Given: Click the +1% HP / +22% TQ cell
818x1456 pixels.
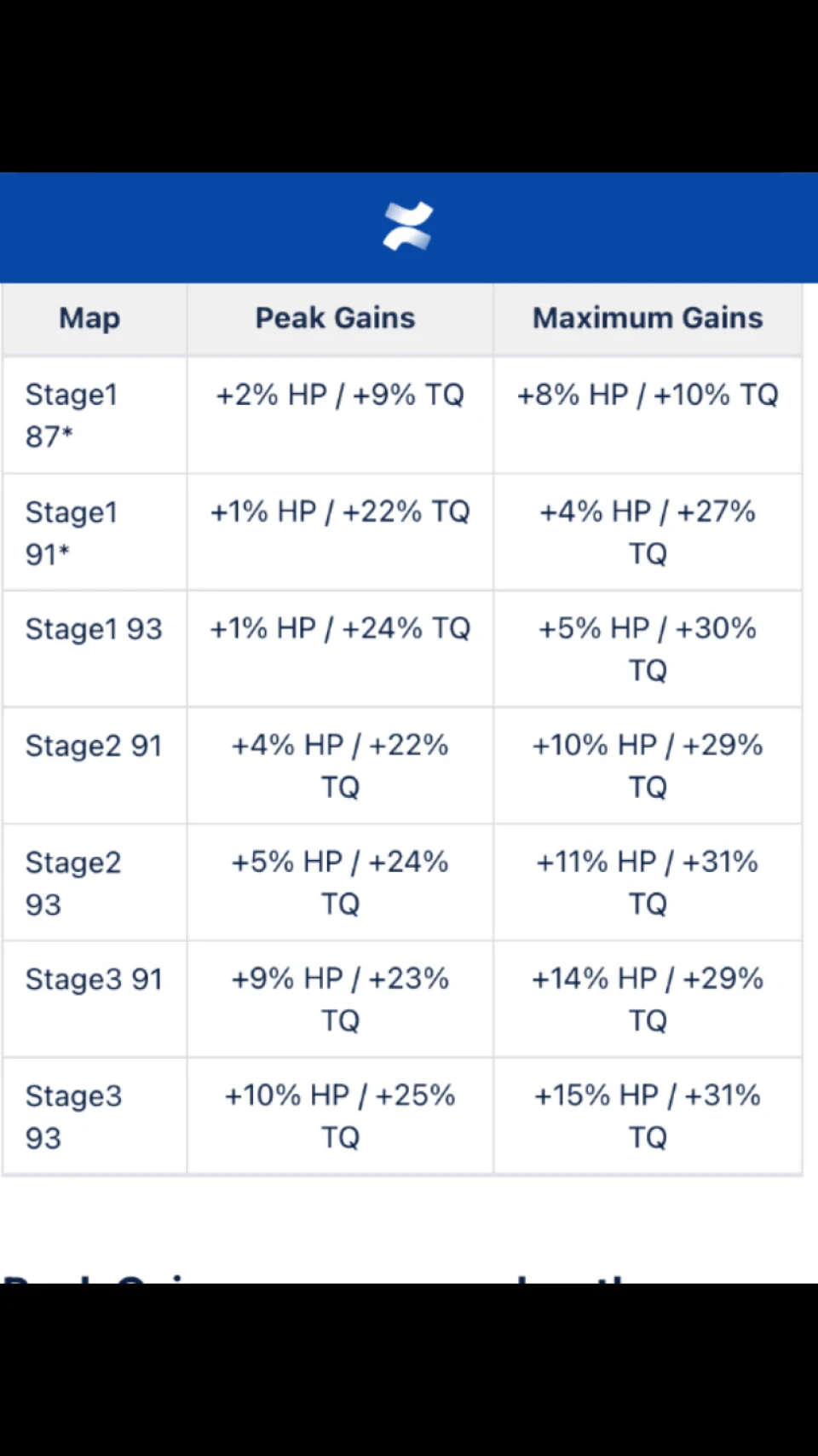Looking at the screenshot, I should 340,532.
